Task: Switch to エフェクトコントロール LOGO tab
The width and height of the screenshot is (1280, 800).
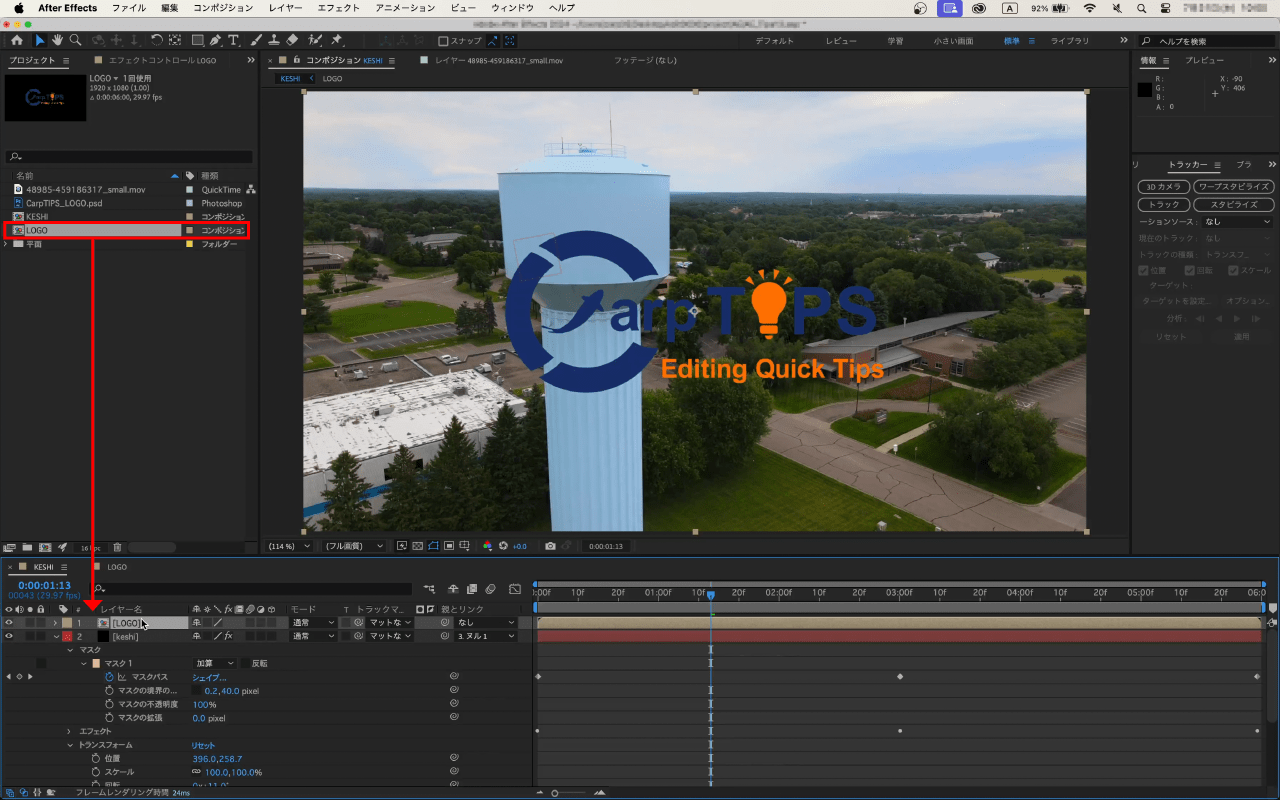Action: [x=162, y=61]
